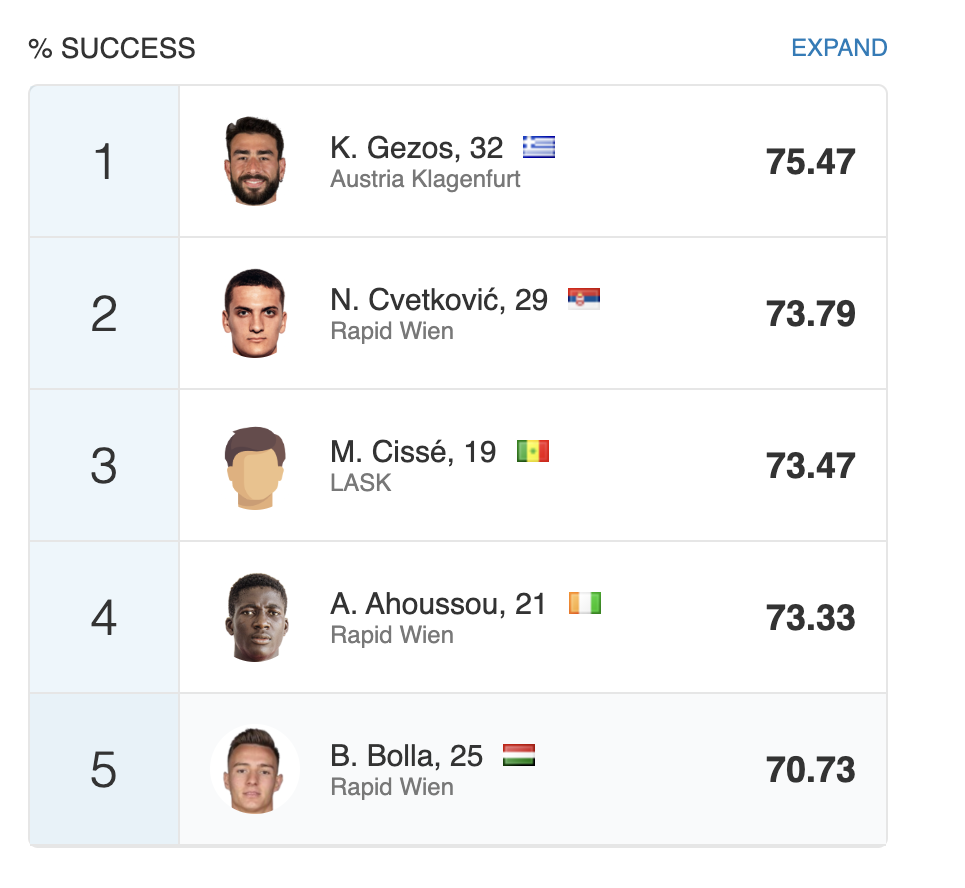965x888 pixels.
Task: Click the Greece flag icon
Action: [x=539, y=148]
